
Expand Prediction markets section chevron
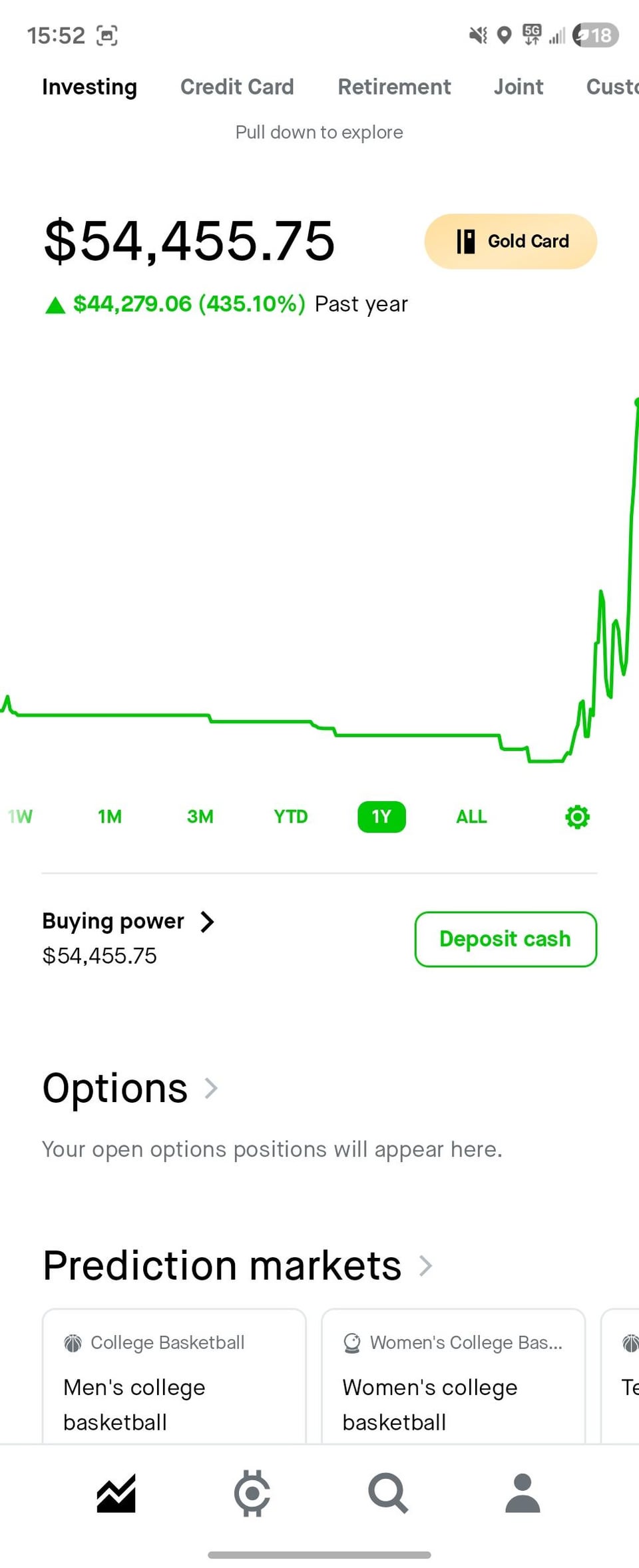pos(425,1265)
